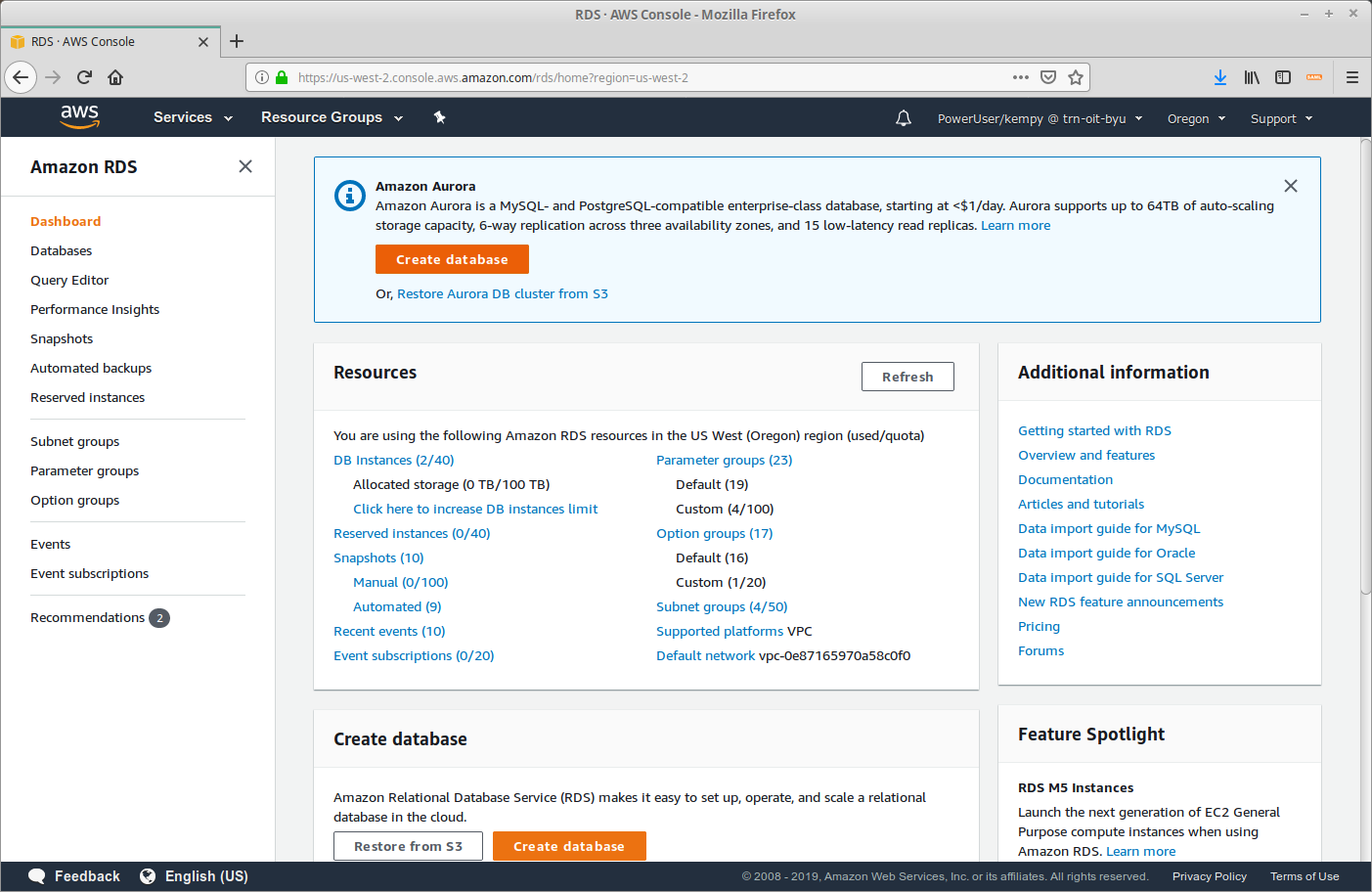Open the Firefox downloads arrow icon

(x=1220, y=77)
